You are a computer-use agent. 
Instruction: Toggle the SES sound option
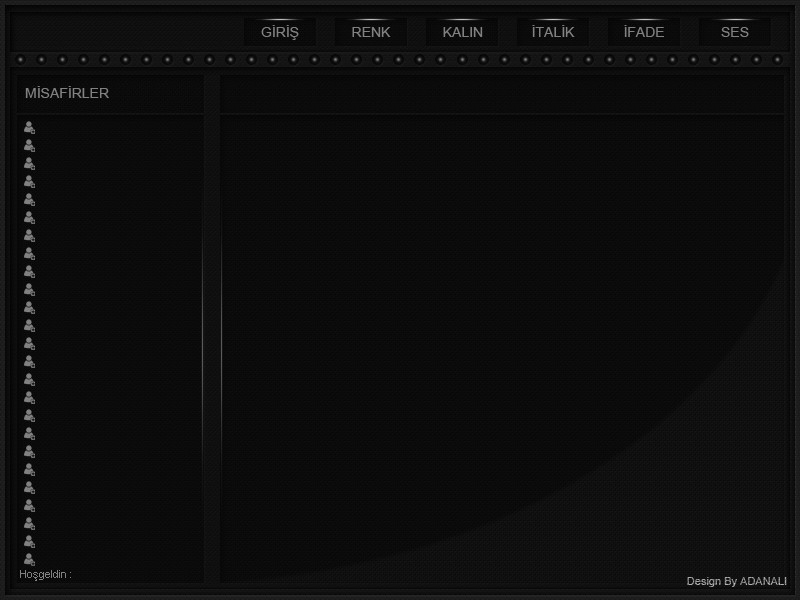tap(734, 32)
